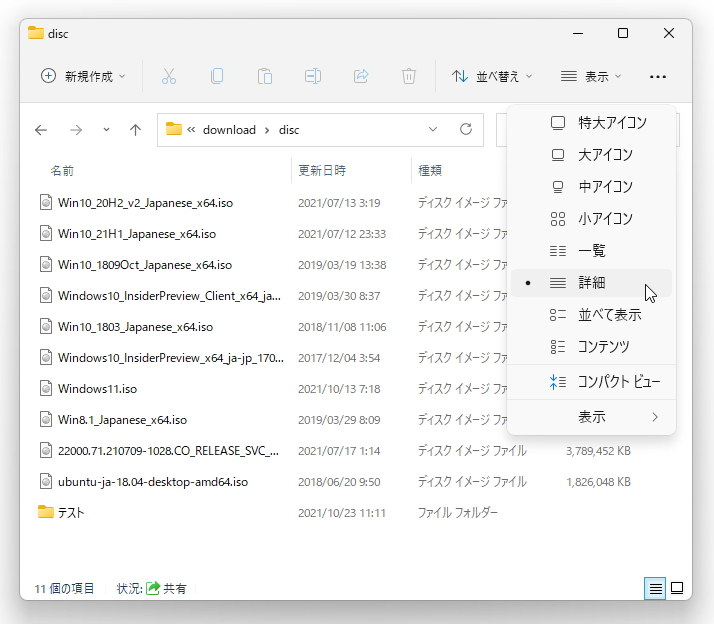Click the 3,789,452 KB size cell
Viewport: 714px width, 624px height.
point(598,451)
